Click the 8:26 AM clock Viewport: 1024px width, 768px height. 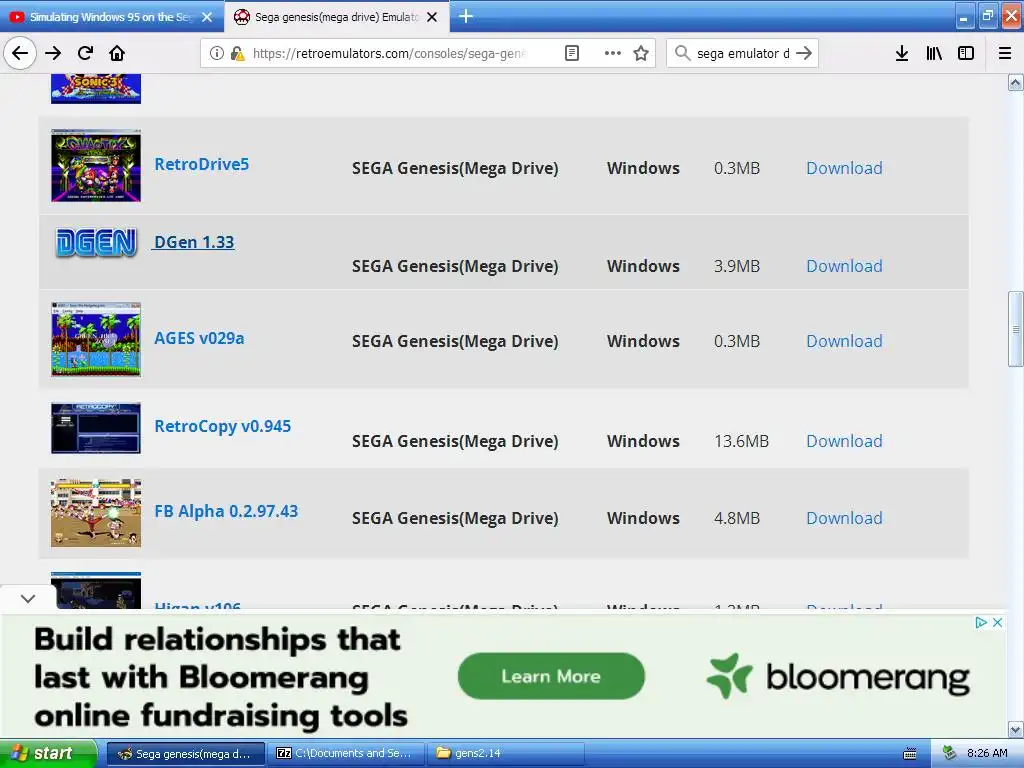987,753
